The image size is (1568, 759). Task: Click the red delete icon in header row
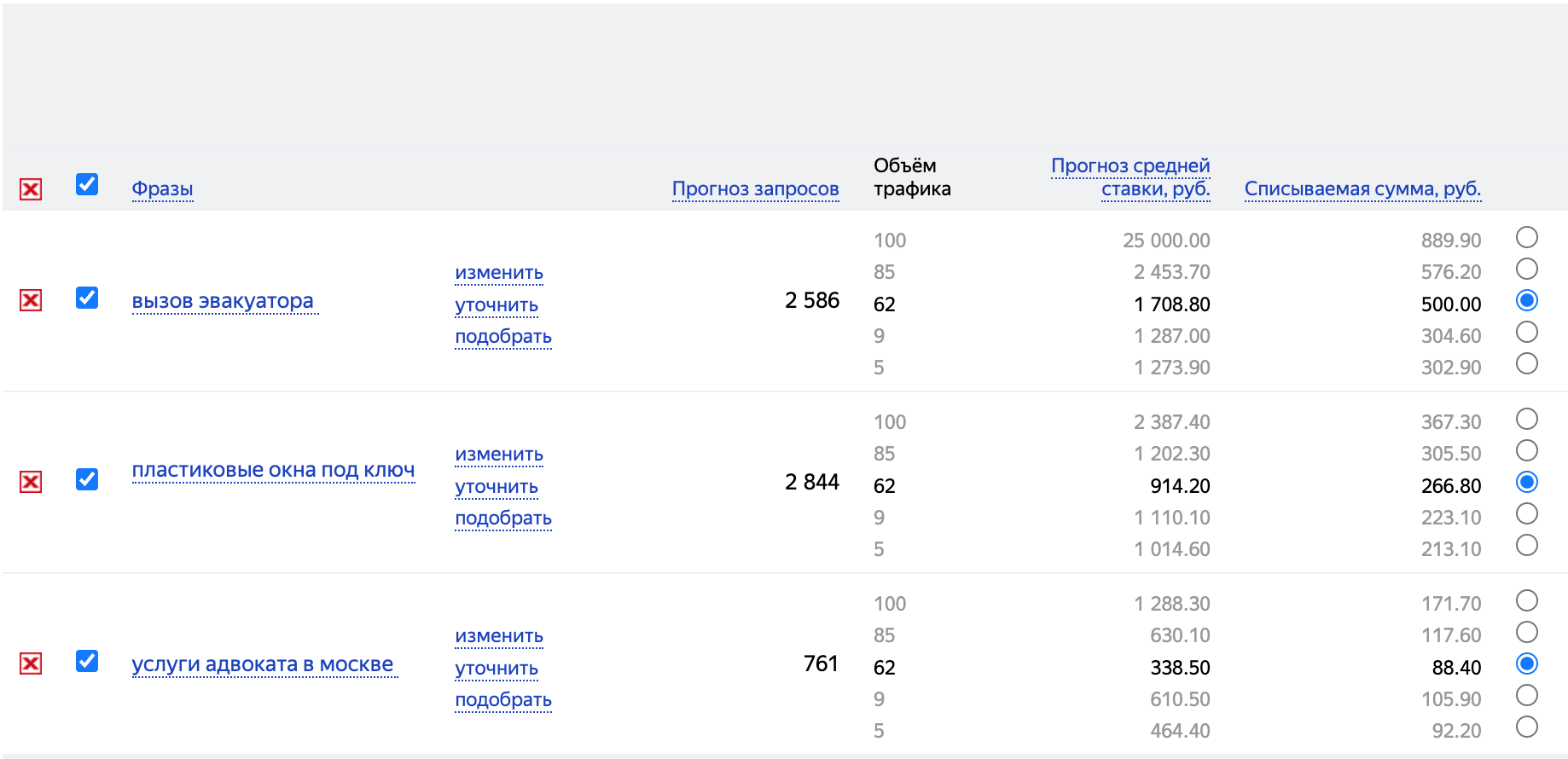pos(31,189)
